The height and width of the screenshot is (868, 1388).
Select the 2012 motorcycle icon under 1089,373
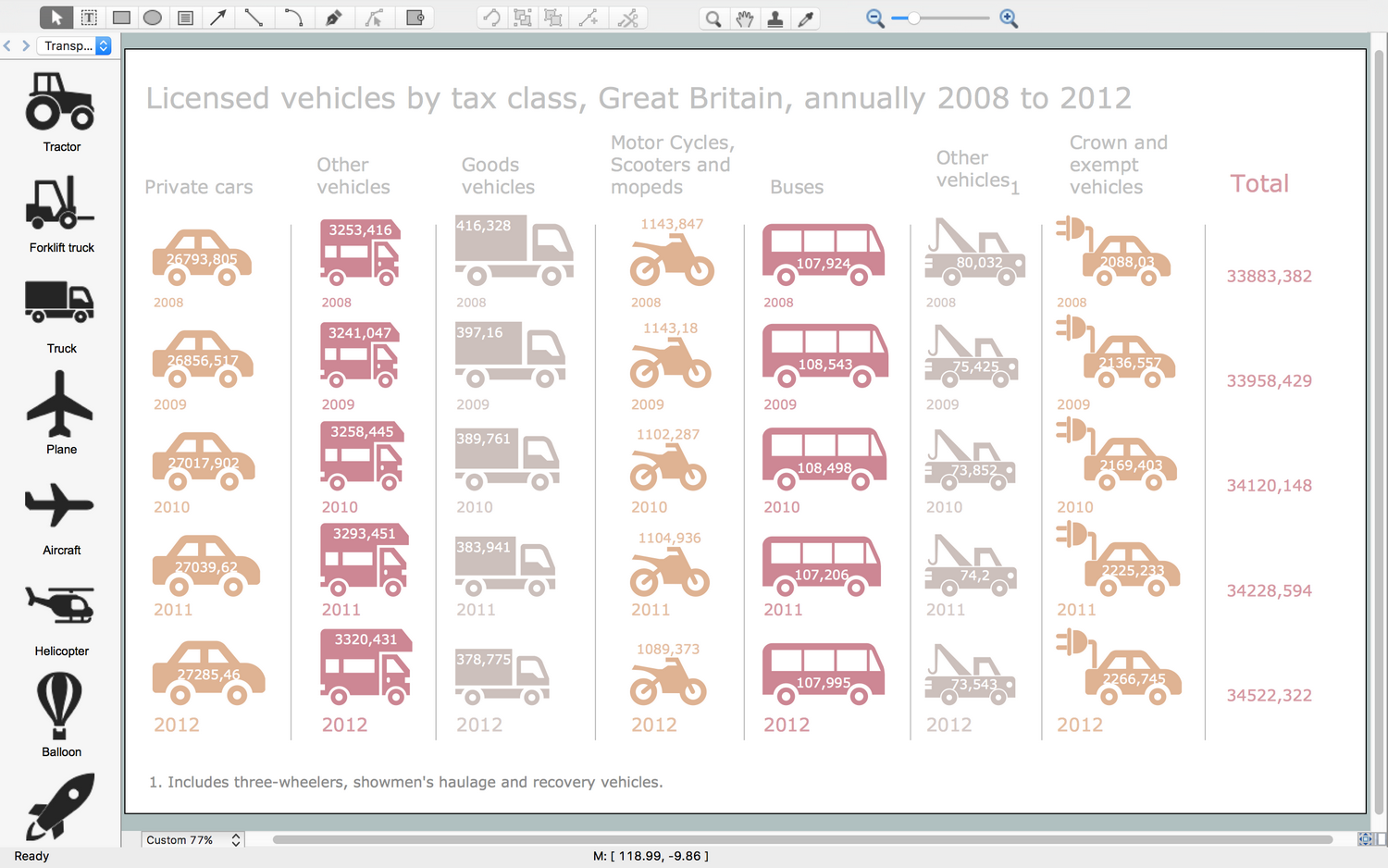coord(668,683)
